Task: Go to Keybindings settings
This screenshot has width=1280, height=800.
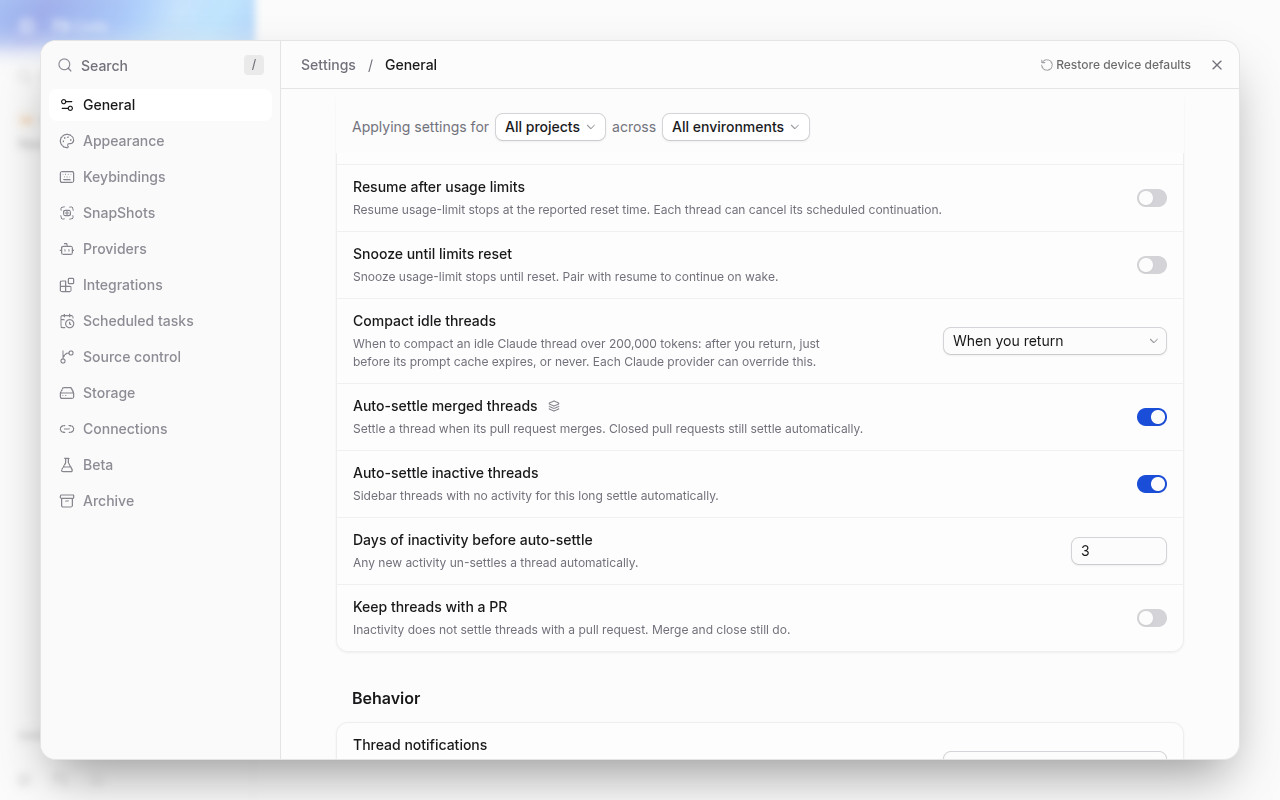Action: [160, 177]
